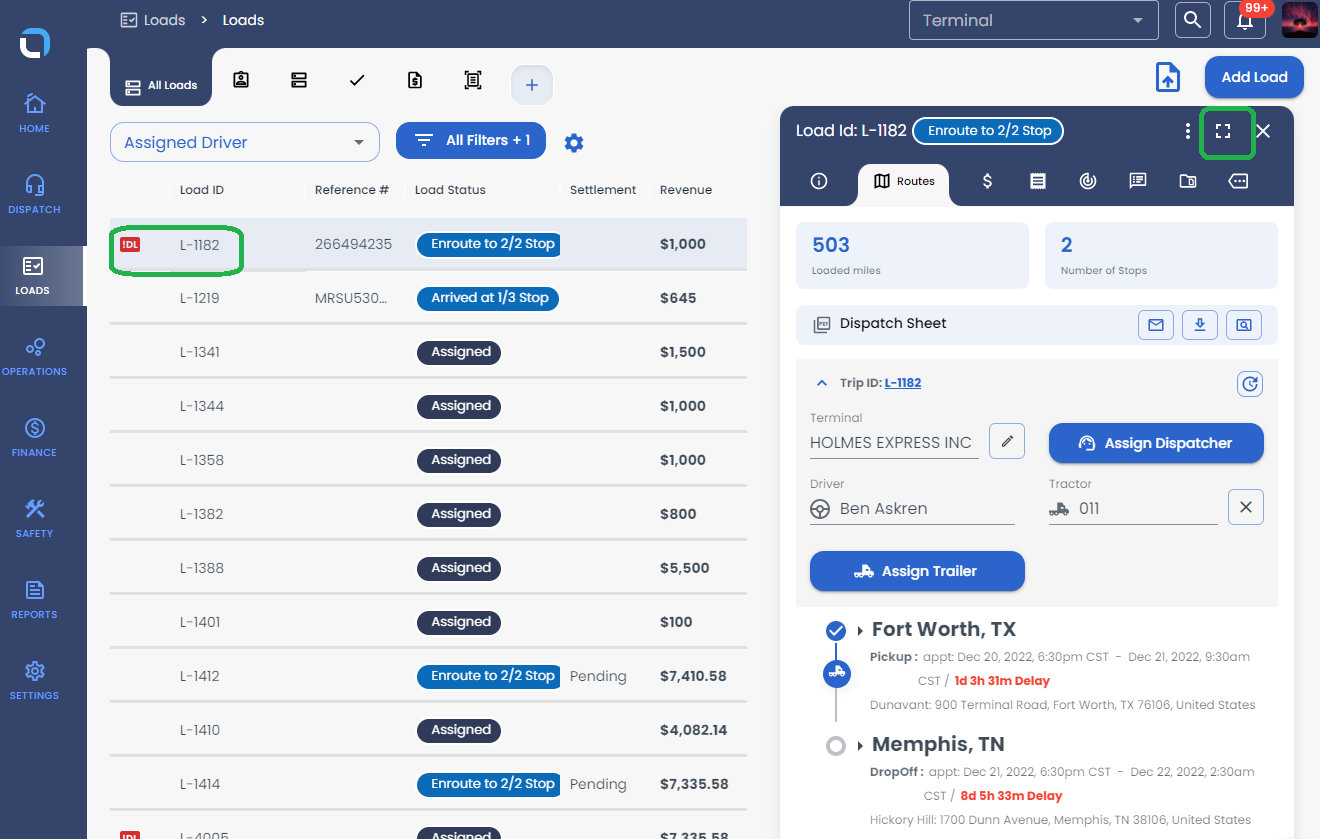1320x839 pixels.
Task: Click the upload file icon beside Add Load
Action: tap(1168, 77)
